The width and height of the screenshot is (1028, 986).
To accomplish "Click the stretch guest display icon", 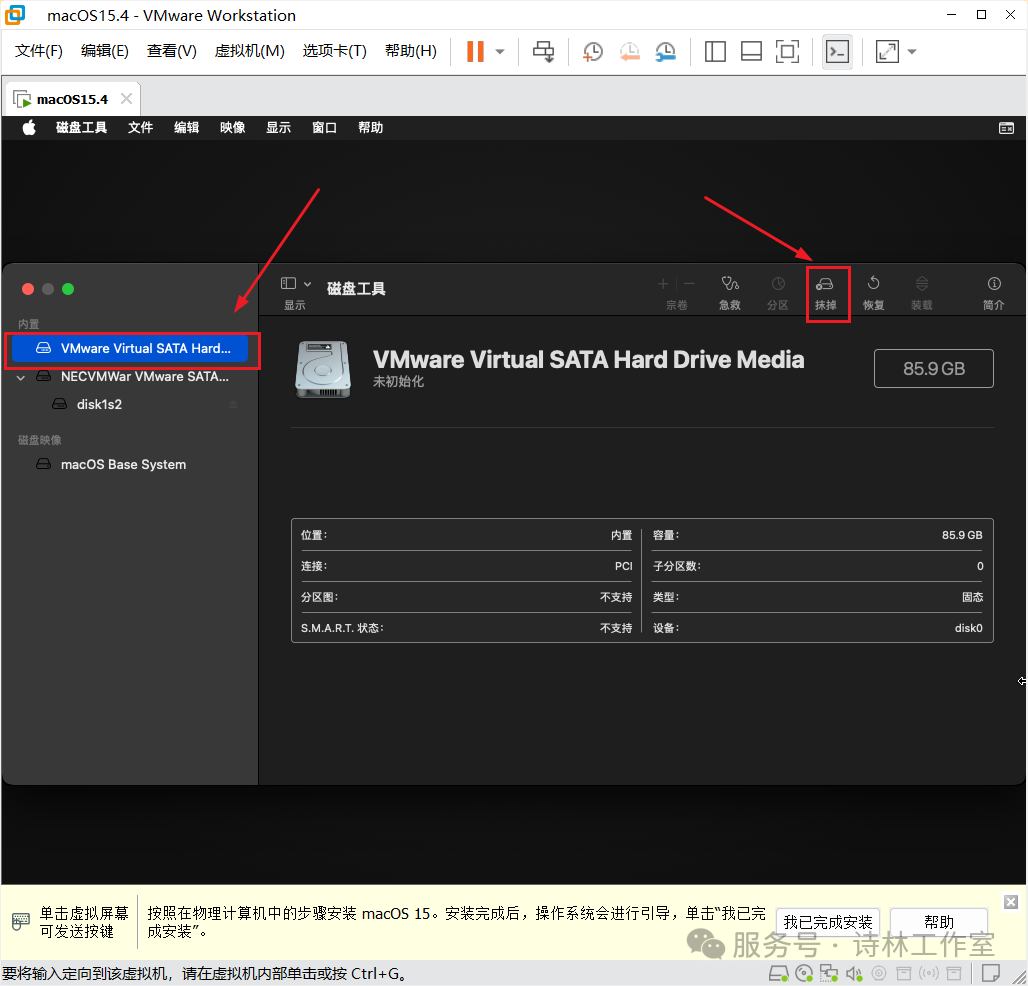I will point(887,52).
